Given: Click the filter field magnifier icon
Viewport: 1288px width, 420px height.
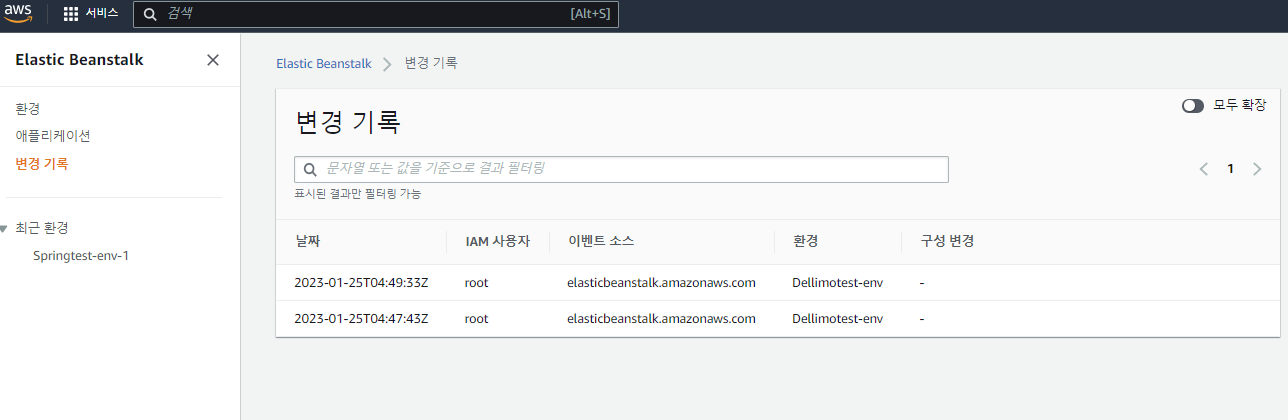Looking at the screenshot, I should (310, 169).
